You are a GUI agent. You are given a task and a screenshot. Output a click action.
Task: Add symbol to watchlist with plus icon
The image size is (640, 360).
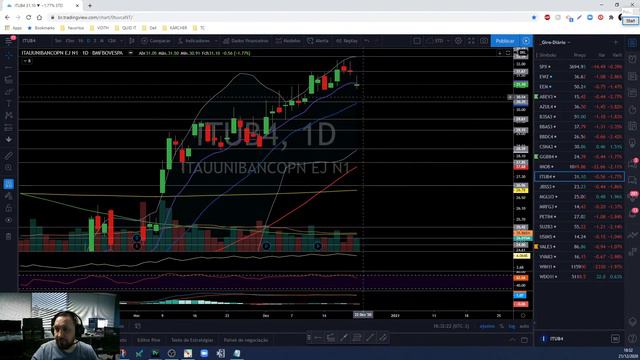[616, 42]
